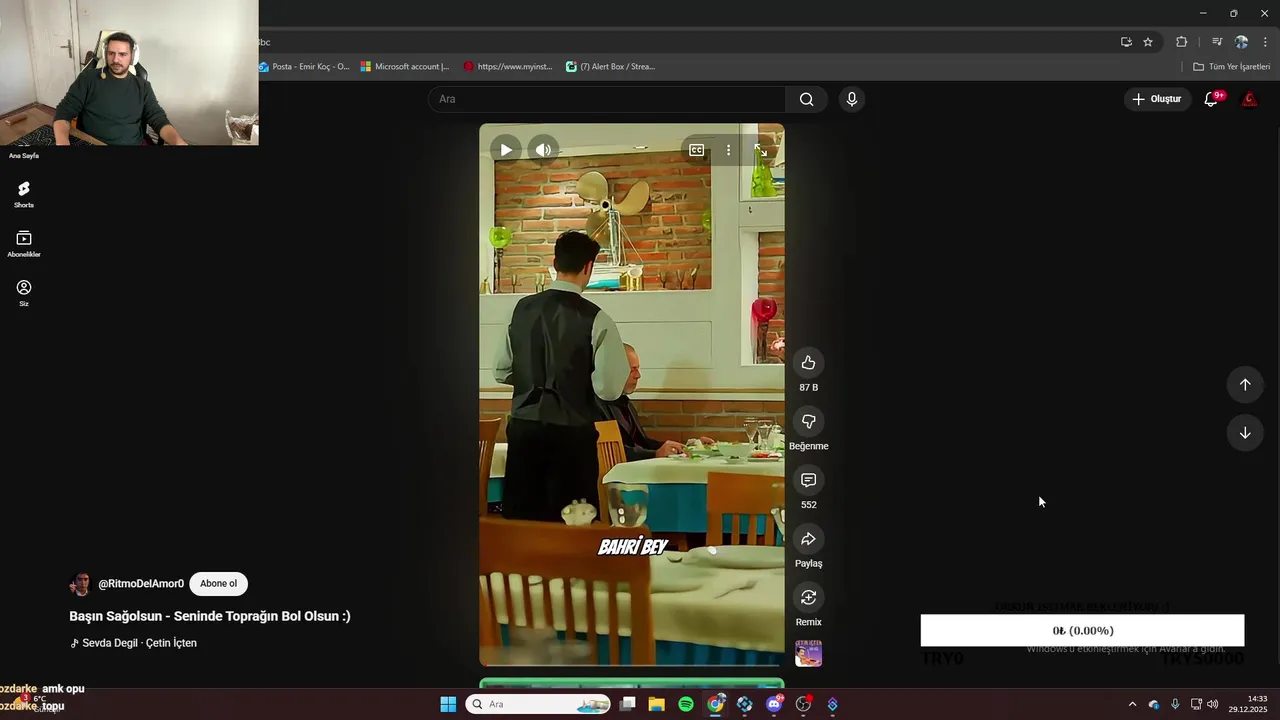Open Chrome extensions puzzle icon
Screen dimensions: 1280x720
click(x=1182, y=42)
